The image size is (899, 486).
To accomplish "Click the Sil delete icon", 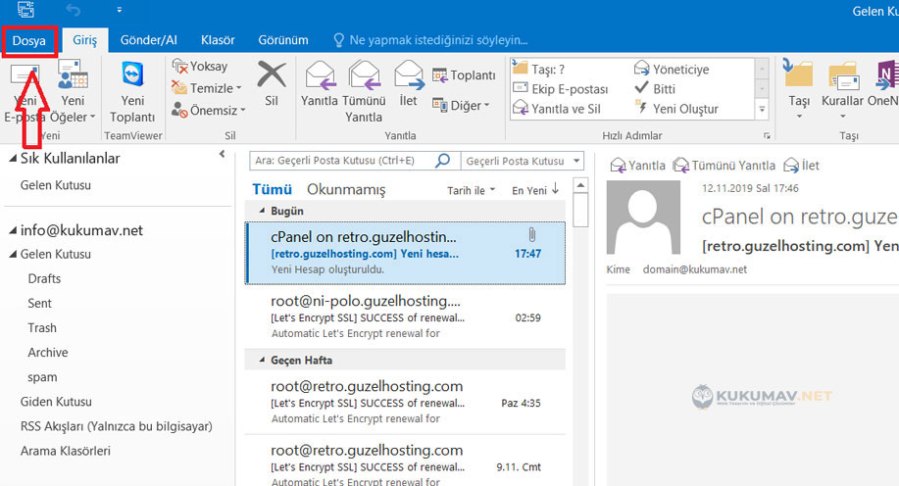I will pyautogui.click(x=271, y=77).
